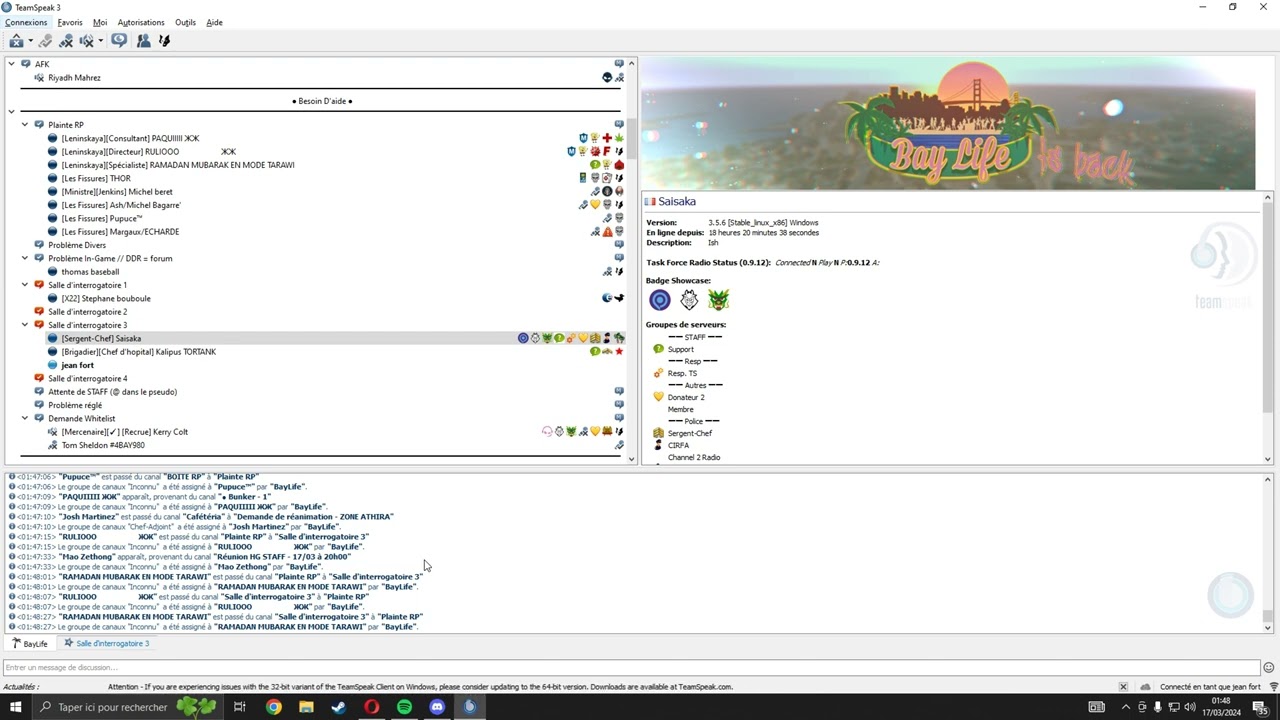Open the Moi menu

coord(100,22)
